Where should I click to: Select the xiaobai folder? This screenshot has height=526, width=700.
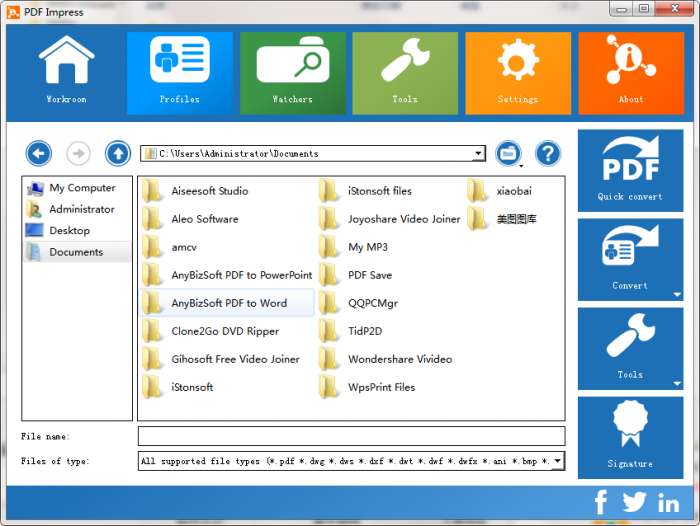point(500,191)
